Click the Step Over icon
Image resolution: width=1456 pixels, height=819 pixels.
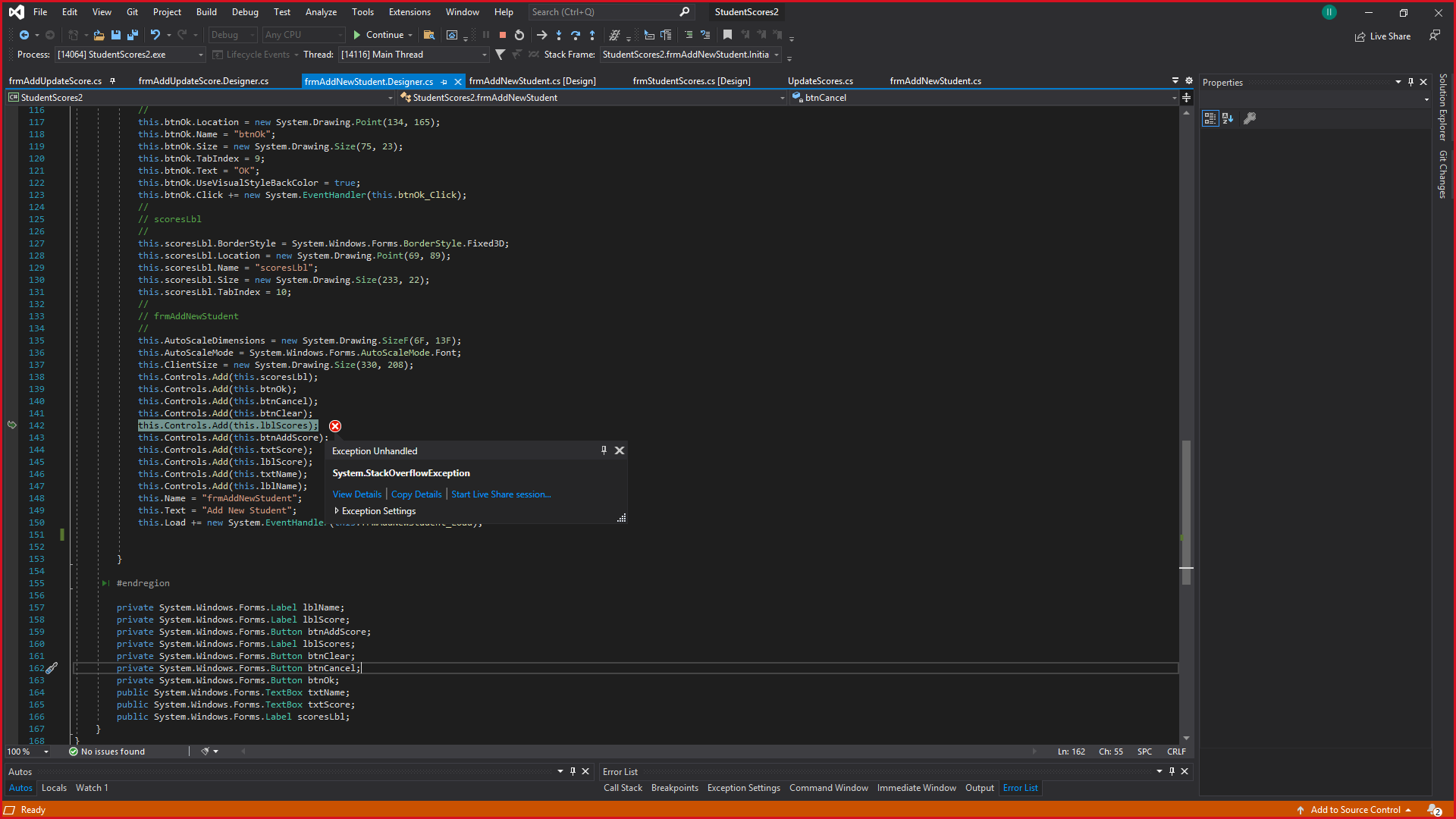click(576, 35)
